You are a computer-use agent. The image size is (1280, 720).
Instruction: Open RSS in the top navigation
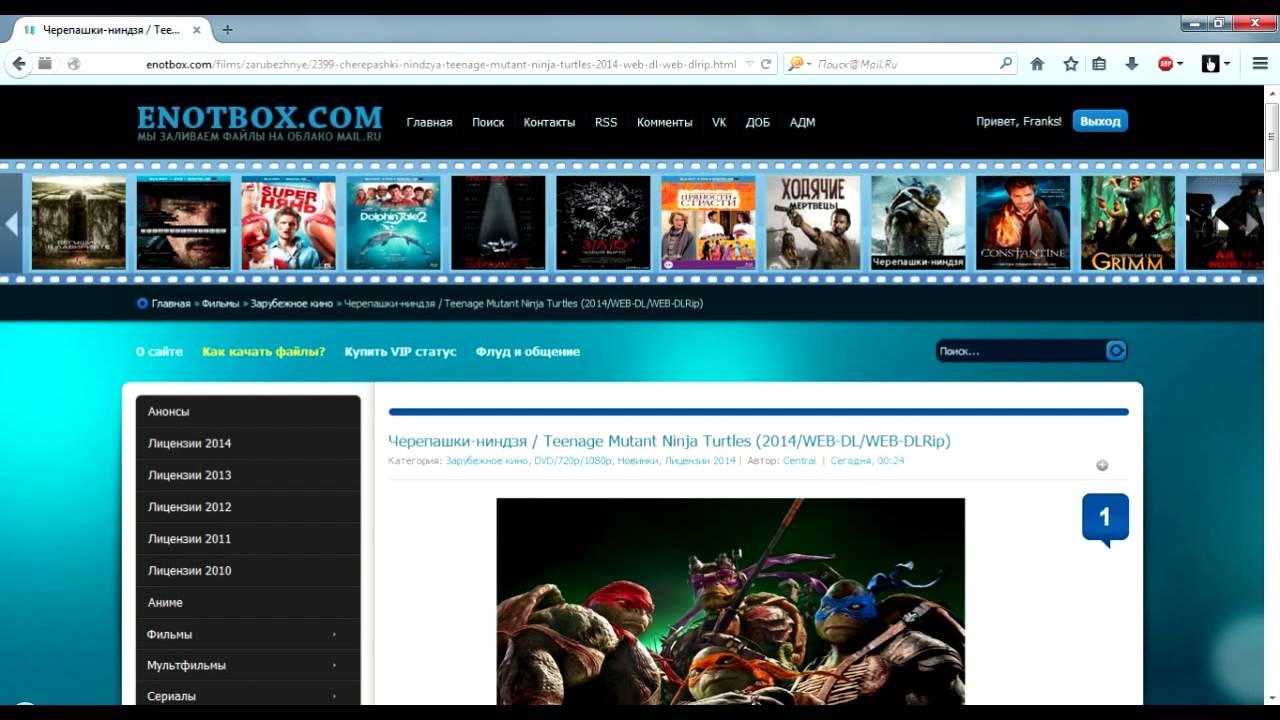[606, 122]
